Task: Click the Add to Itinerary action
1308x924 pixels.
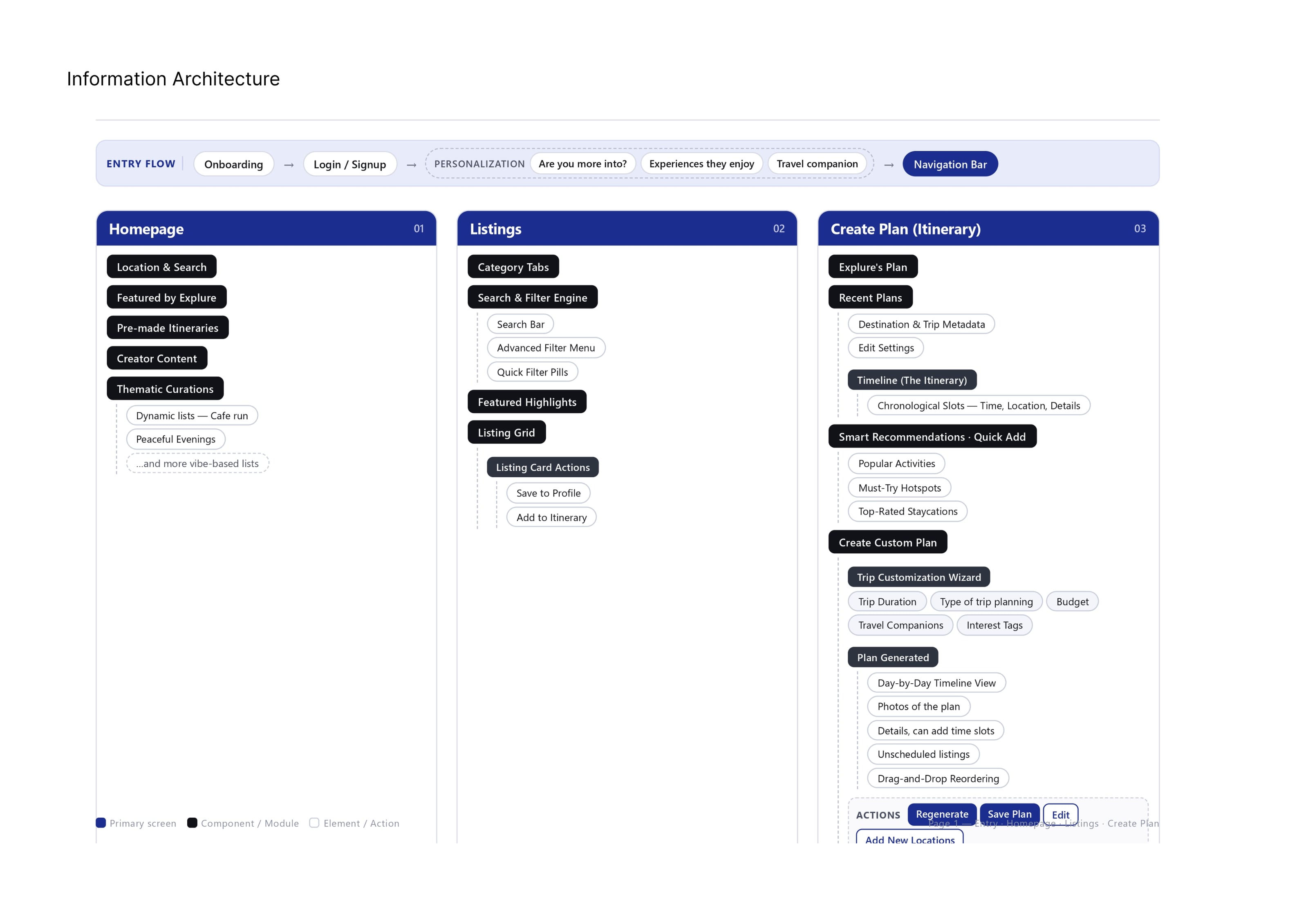Action: 551,517
